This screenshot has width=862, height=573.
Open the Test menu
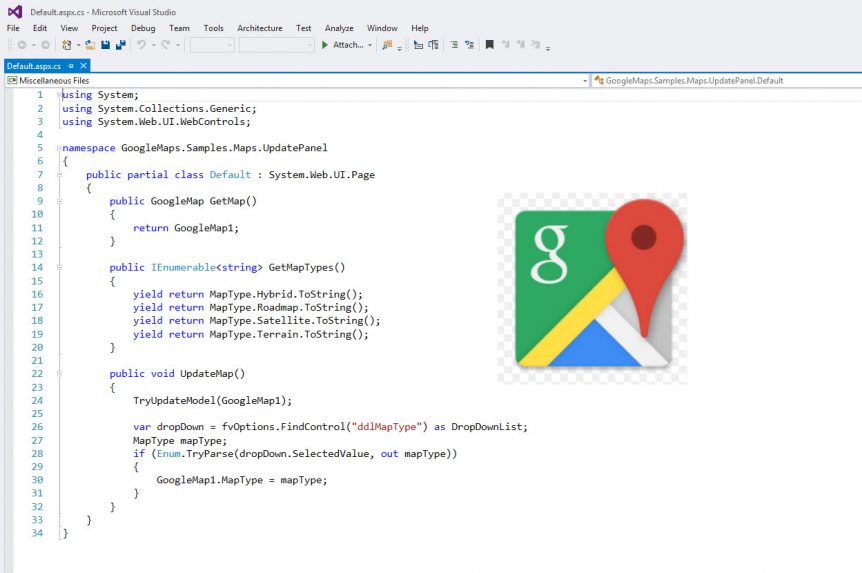(303, 28)
